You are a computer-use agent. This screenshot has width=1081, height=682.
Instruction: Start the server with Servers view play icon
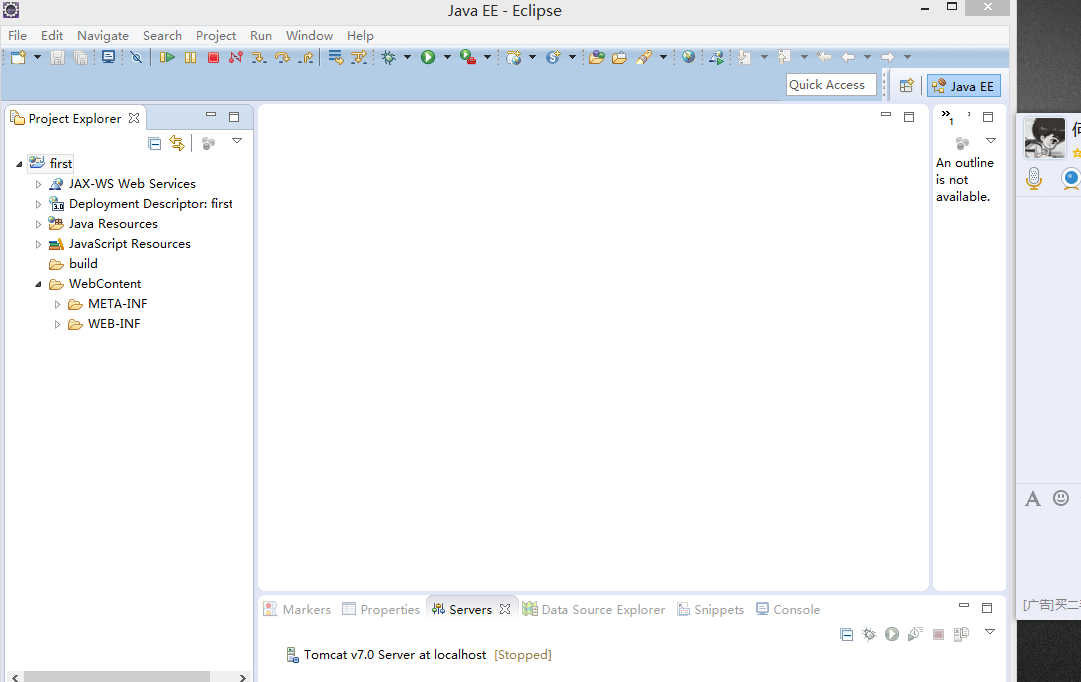point(891,634)
